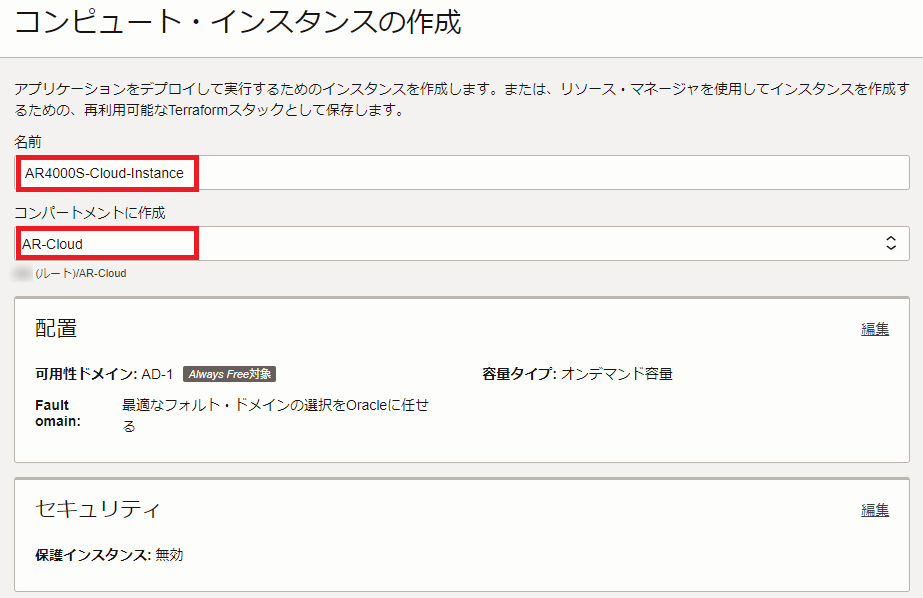Click the コンパートメントに作成 label

tap(89, 212)
